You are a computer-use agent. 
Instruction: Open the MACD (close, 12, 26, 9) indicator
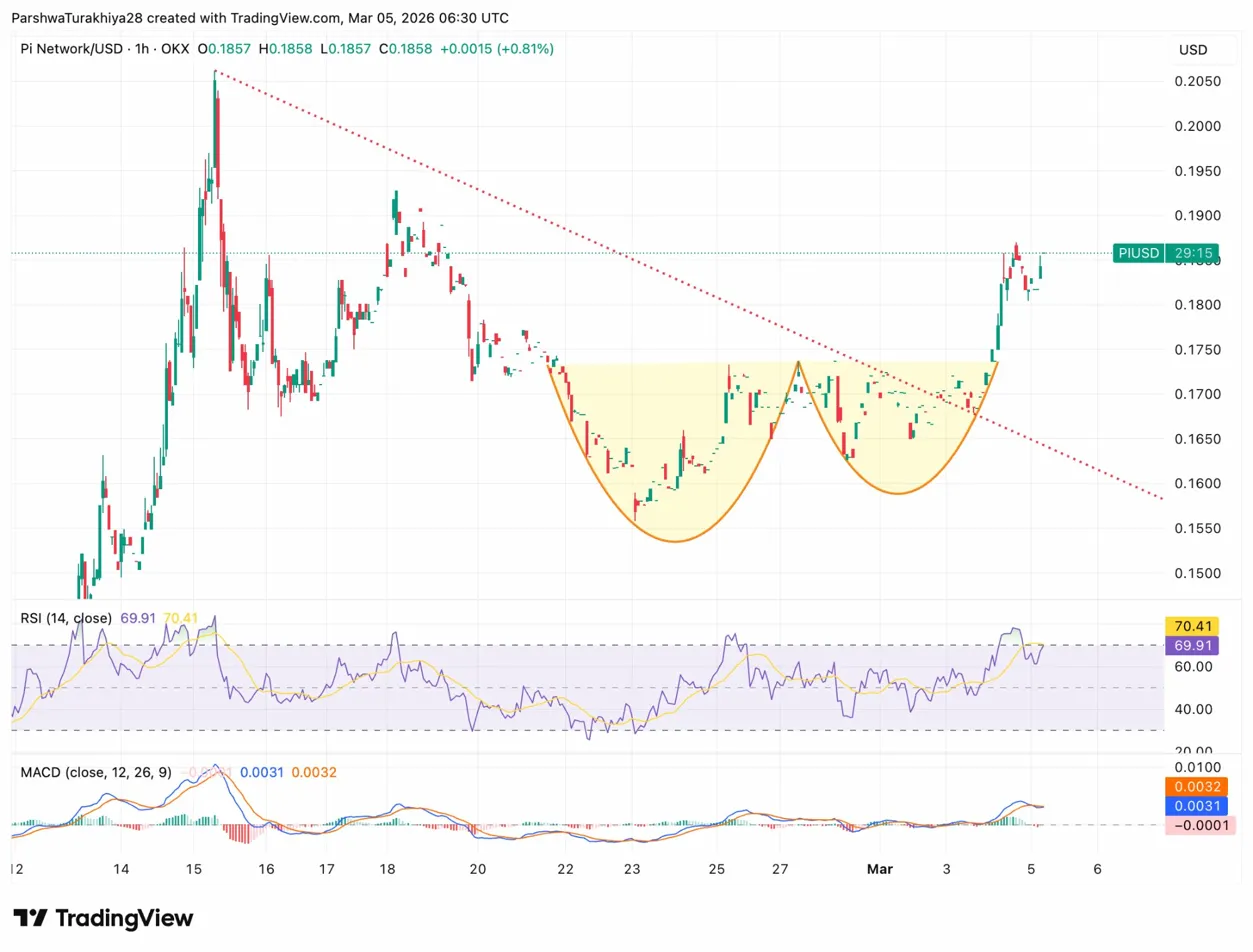pyautogui.click(x=95, y=772)
